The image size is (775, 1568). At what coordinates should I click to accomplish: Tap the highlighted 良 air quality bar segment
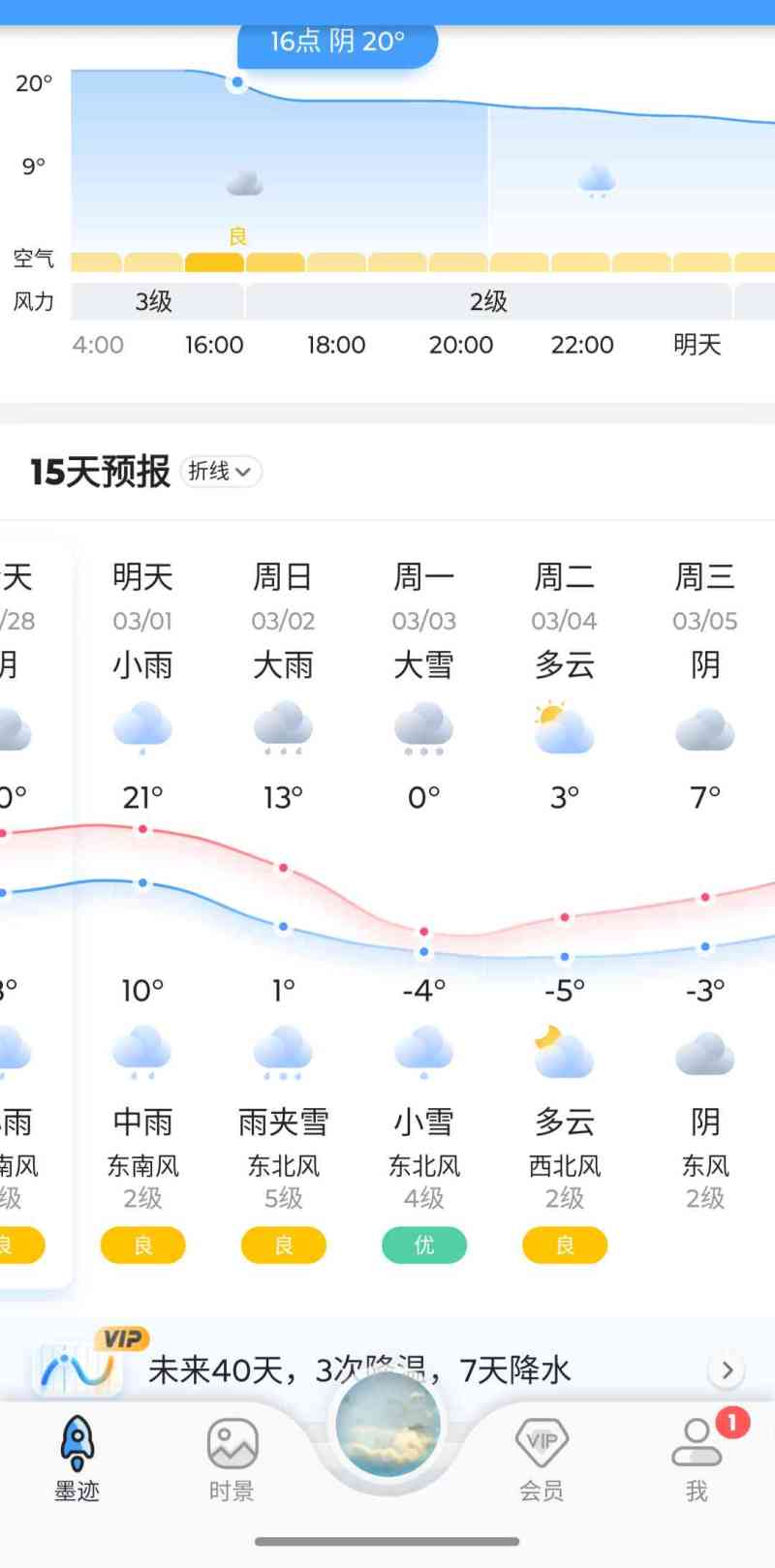[x=214, y=262]
